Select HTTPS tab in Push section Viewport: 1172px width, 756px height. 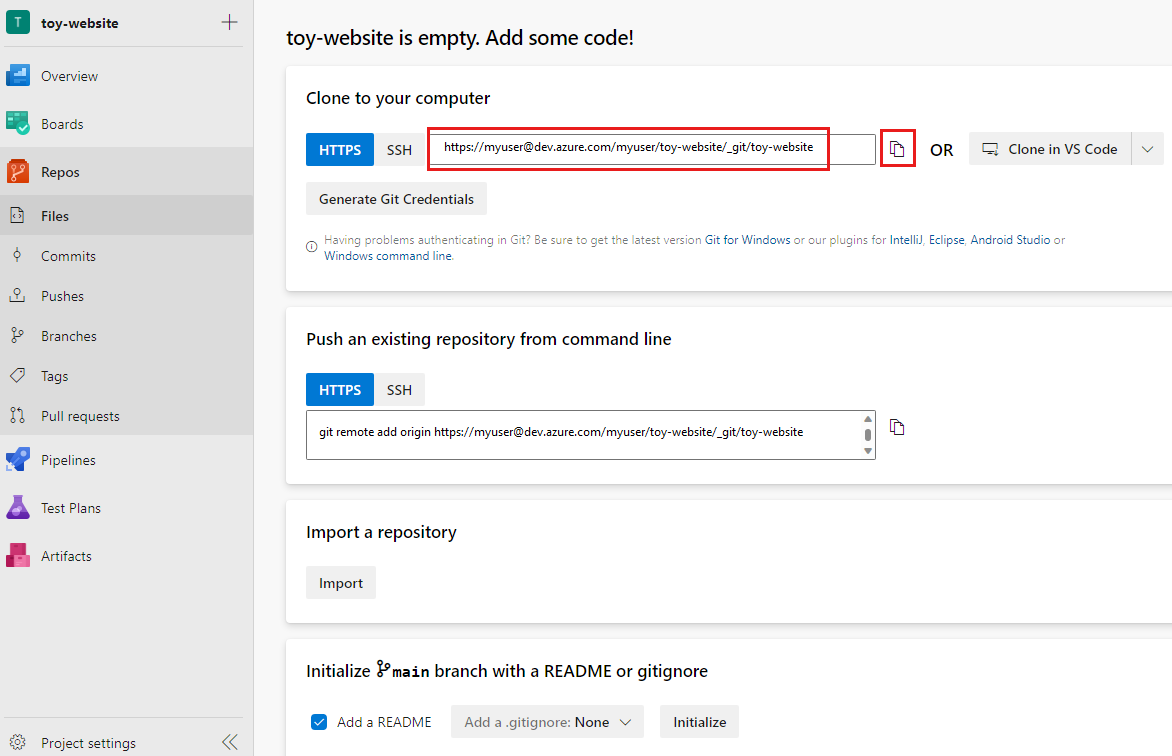pos(340,390)
